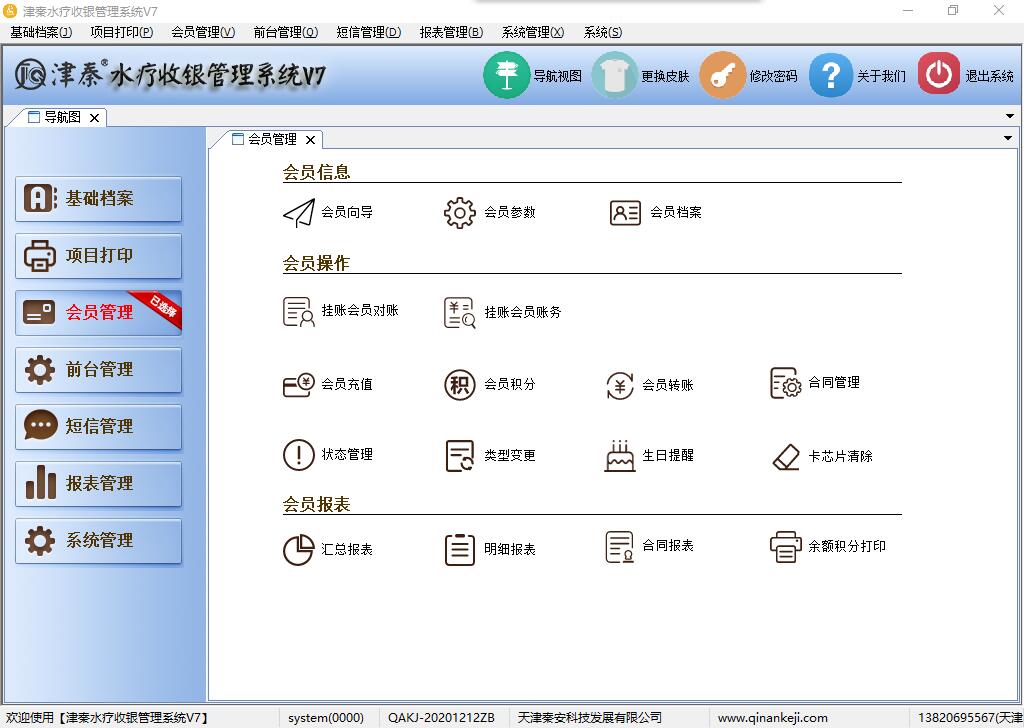Click the 更换皮肤 shirt icon

(x=614, y=75)
